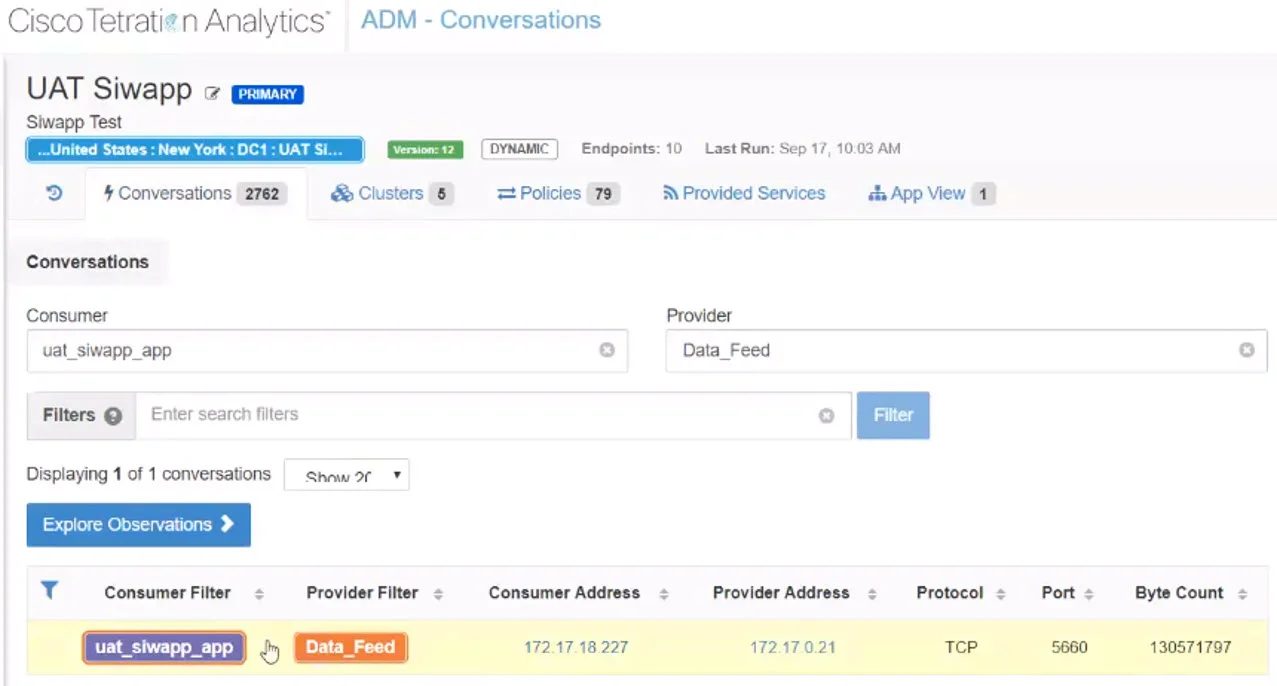Image resolution: width=1277 pixels, height=686 pixels.
Task: Switch to the Clusters tab
Action: pos(392,193)
